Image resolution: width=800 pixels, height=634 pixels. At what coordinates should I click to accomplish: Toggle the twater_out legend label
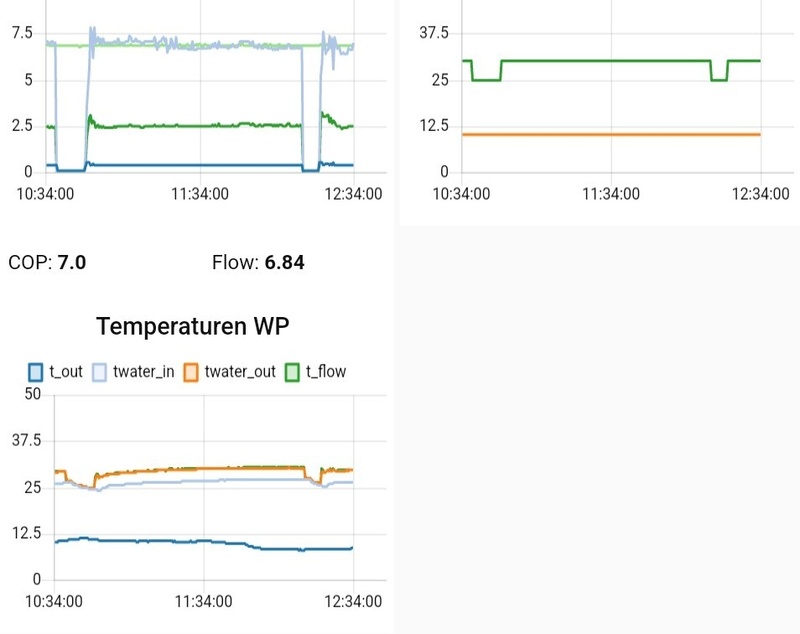240,372
